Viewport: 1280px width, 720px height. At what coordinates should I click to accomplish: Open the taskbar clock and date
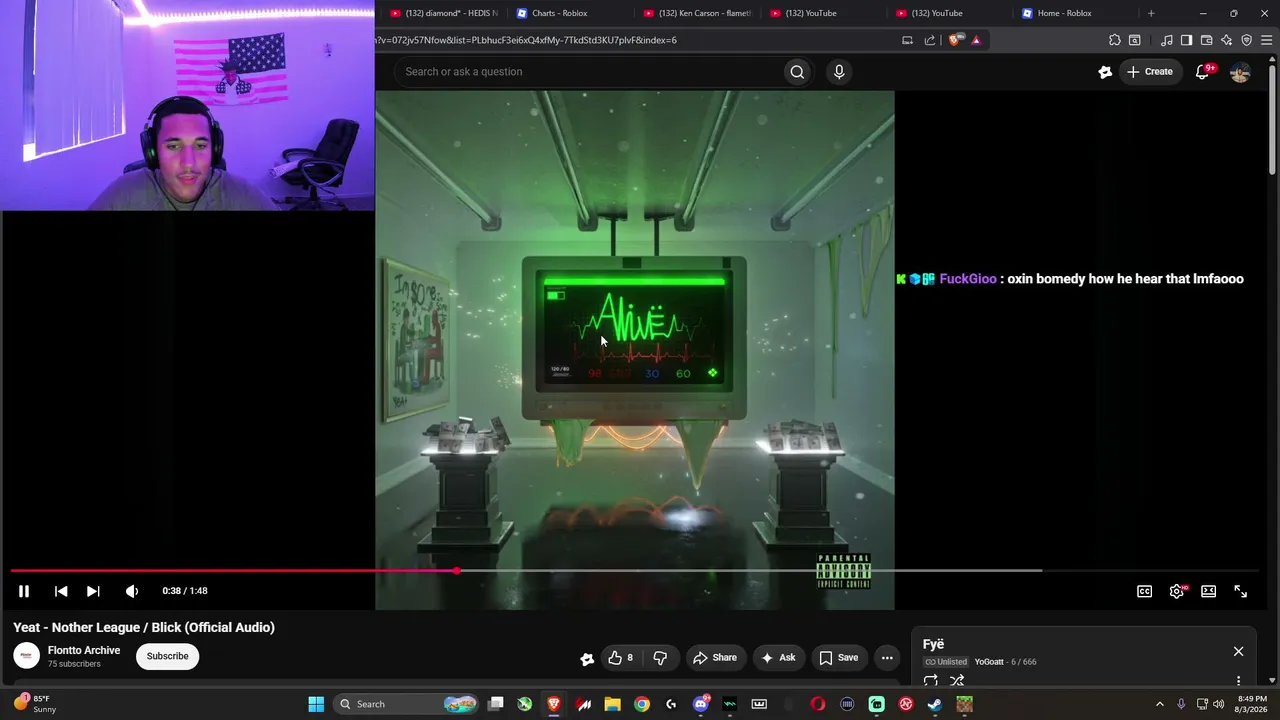tap(1251, 704)
